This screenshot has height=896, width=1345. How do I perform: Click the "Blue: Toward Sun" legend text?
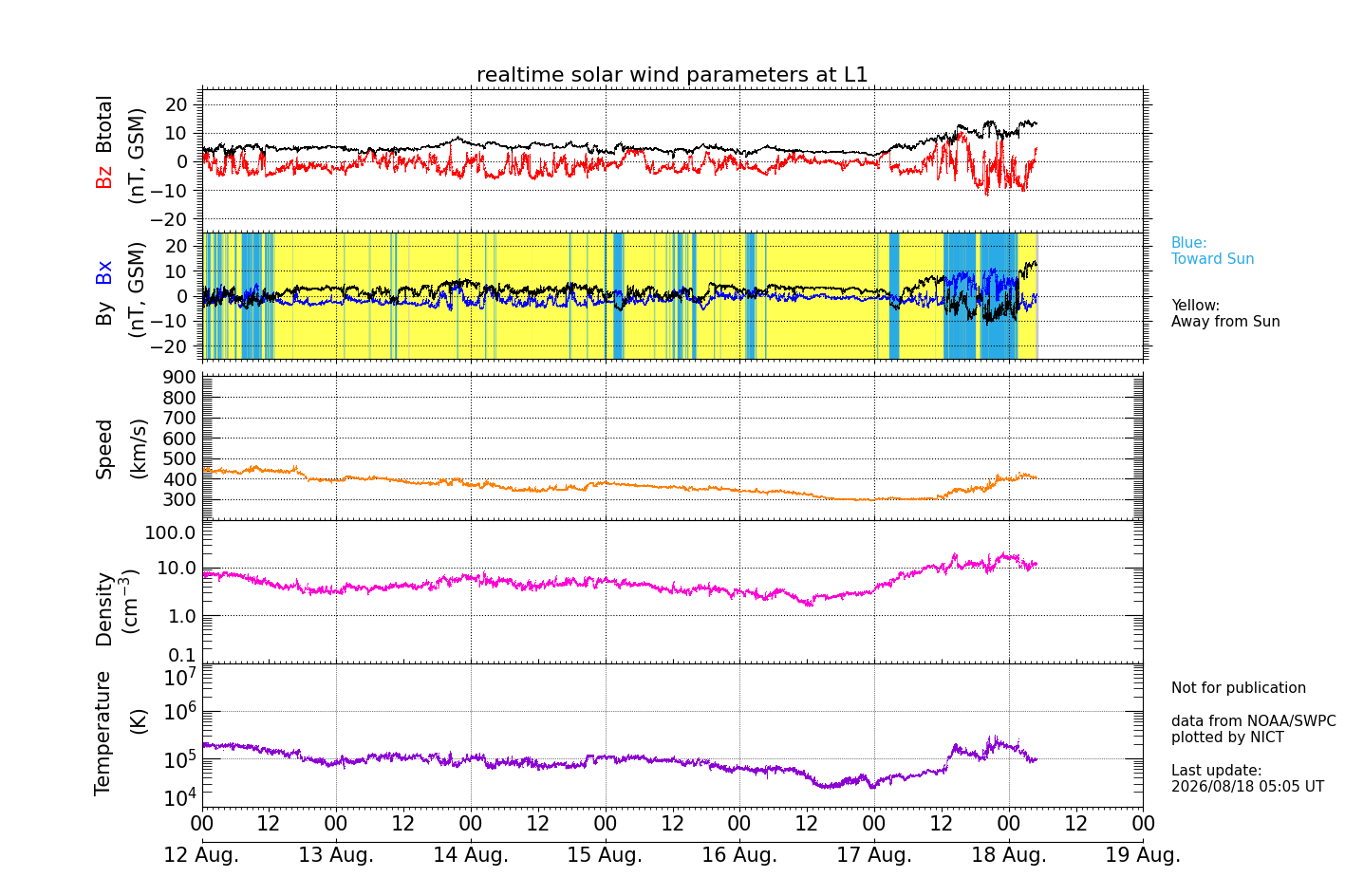click(x=1212, y=251)
